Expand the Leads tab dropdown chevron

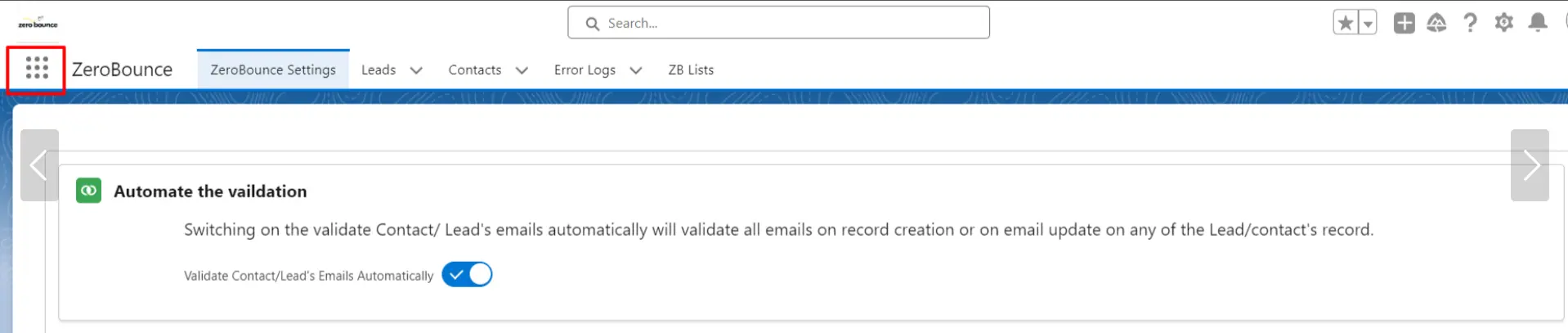point(416,70)
